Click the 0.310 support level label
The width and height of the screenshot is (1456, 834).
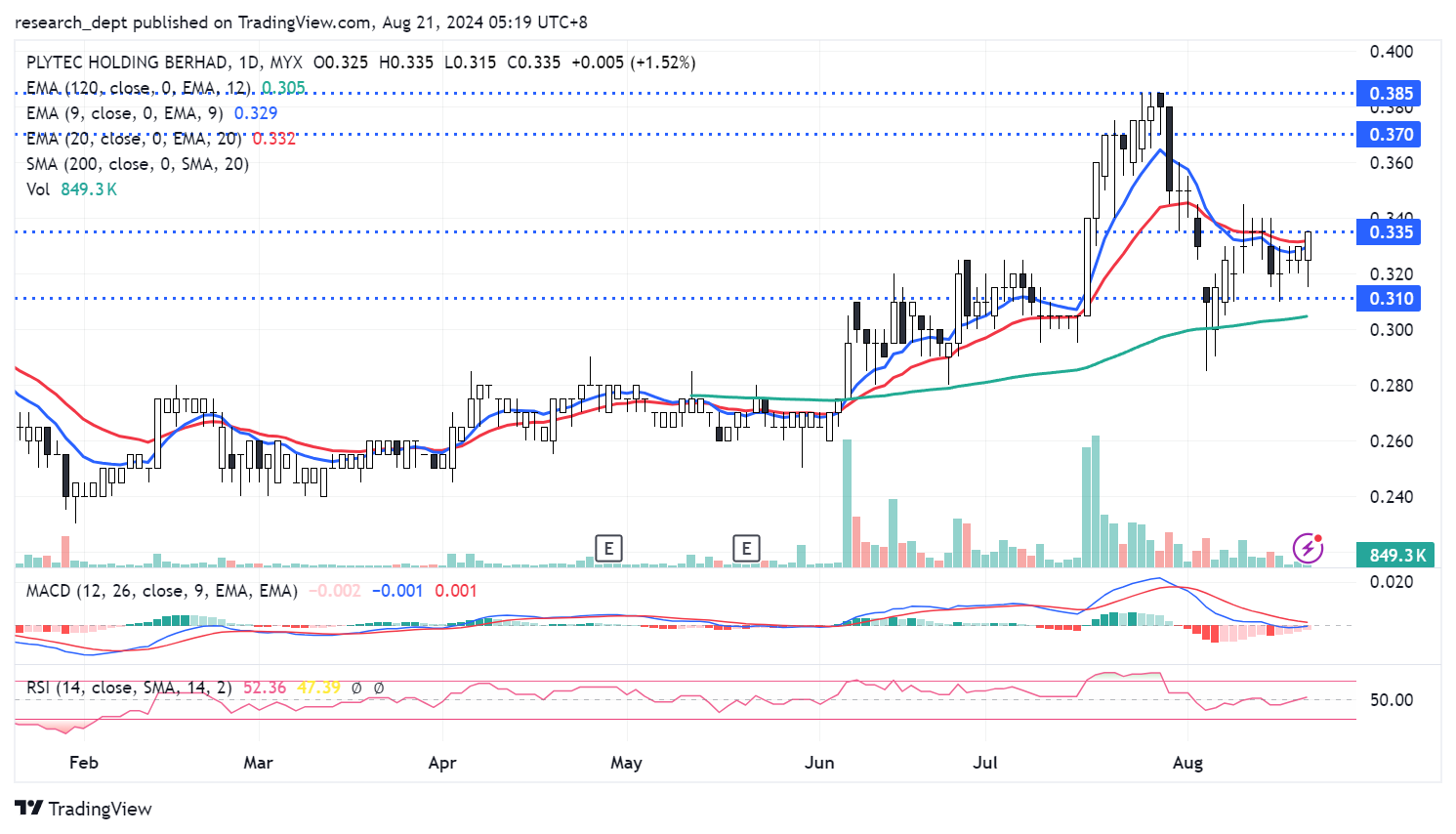(1390, 299)
